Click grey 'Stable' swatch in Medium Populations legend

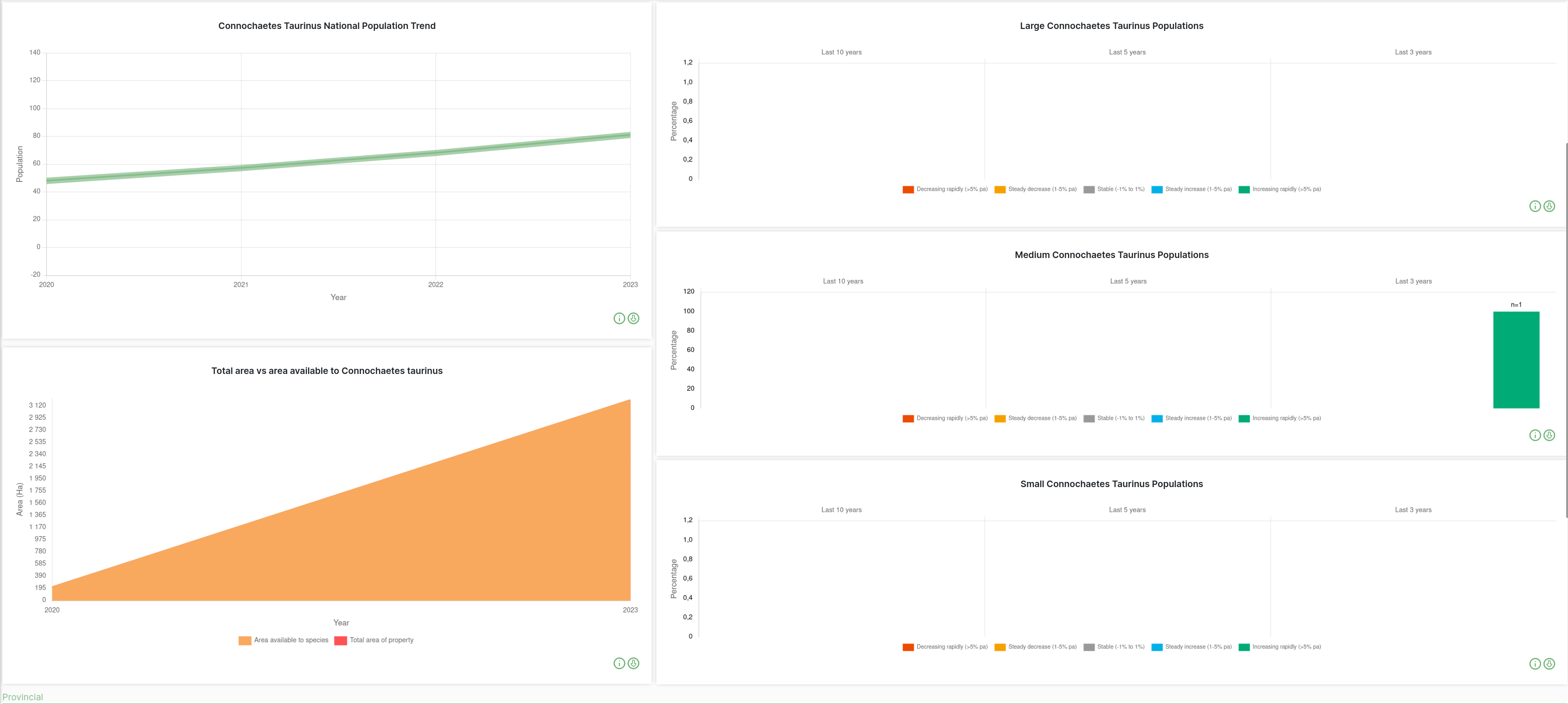(x=1089, y=419)
